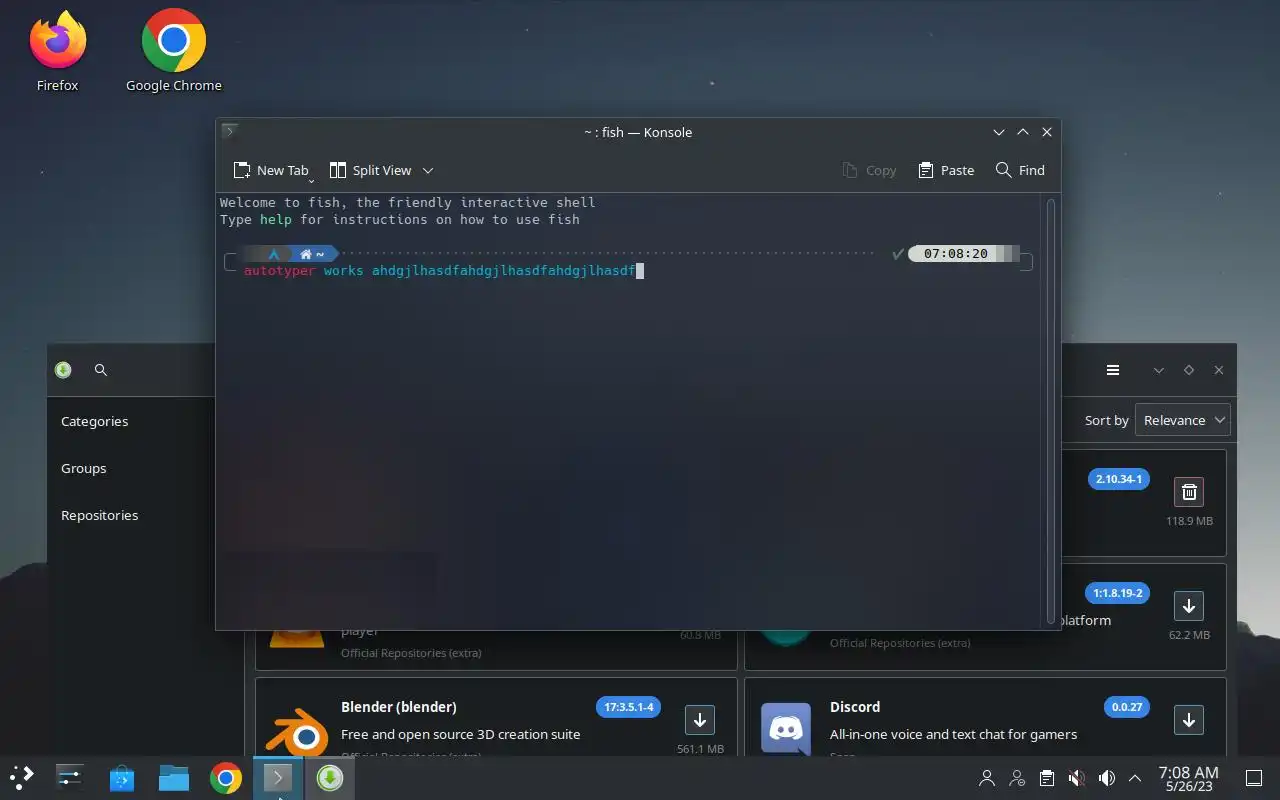
Task: Click the Blender (blender) package title
Action: pos(398,707)
